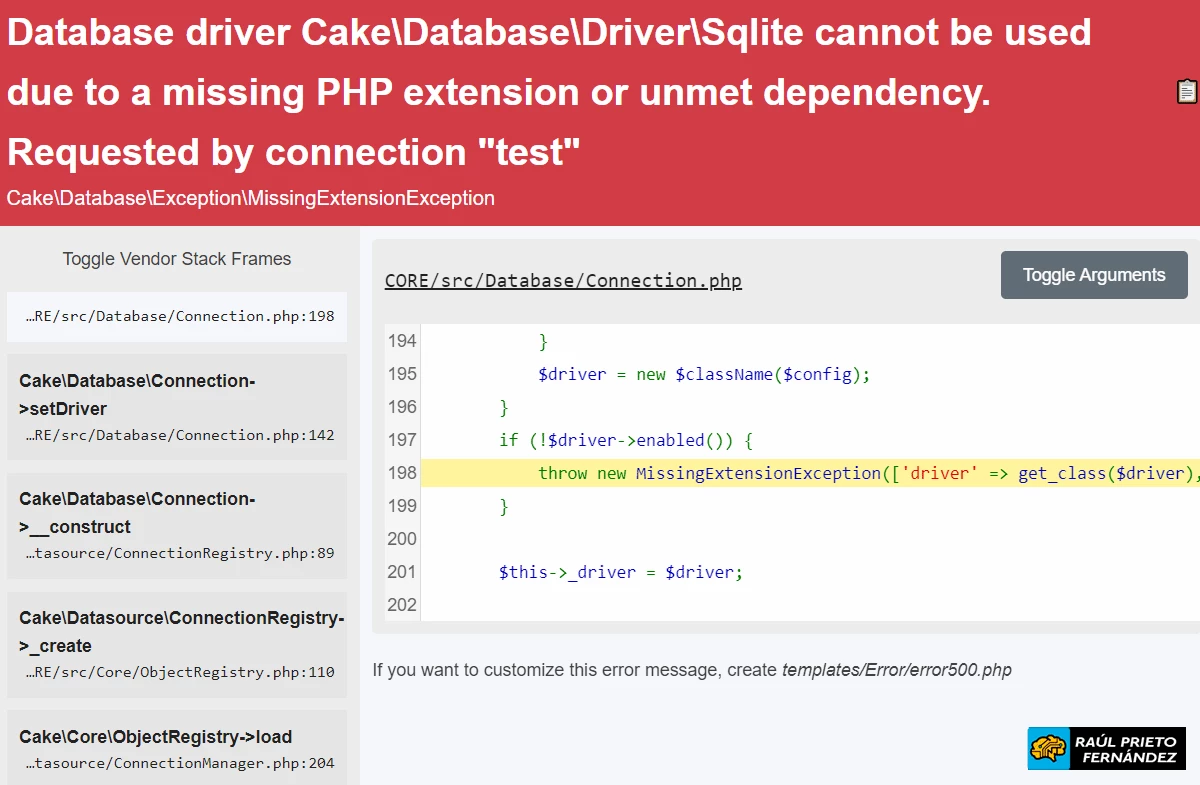The width and height of the screenshot is (1200, 785).
Task: Click line number 198 in code gutter
Action: tap(402, 473)
